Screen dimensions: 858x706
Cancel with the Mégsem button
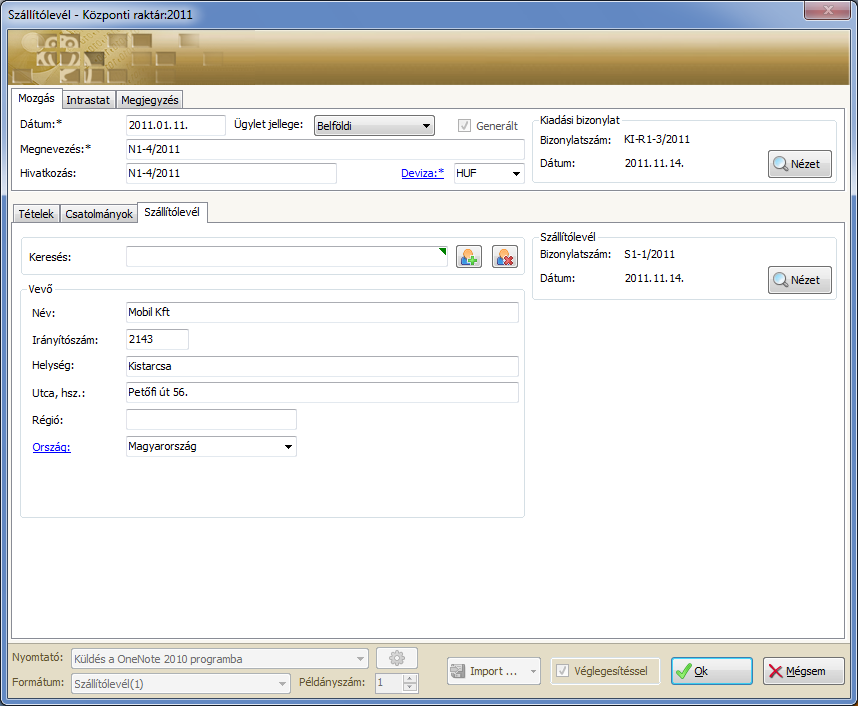[x=803, y=671]
